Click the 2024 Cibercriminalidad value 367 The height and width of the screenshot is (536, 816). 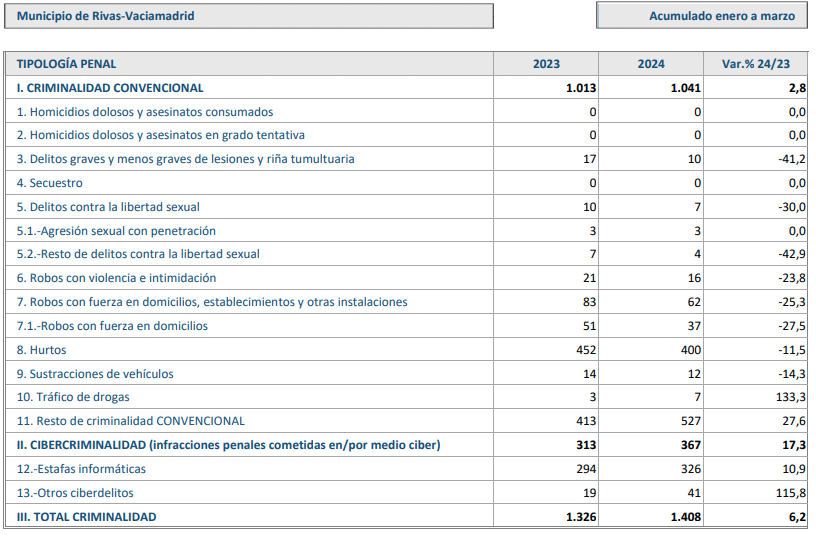click(691, 445)
